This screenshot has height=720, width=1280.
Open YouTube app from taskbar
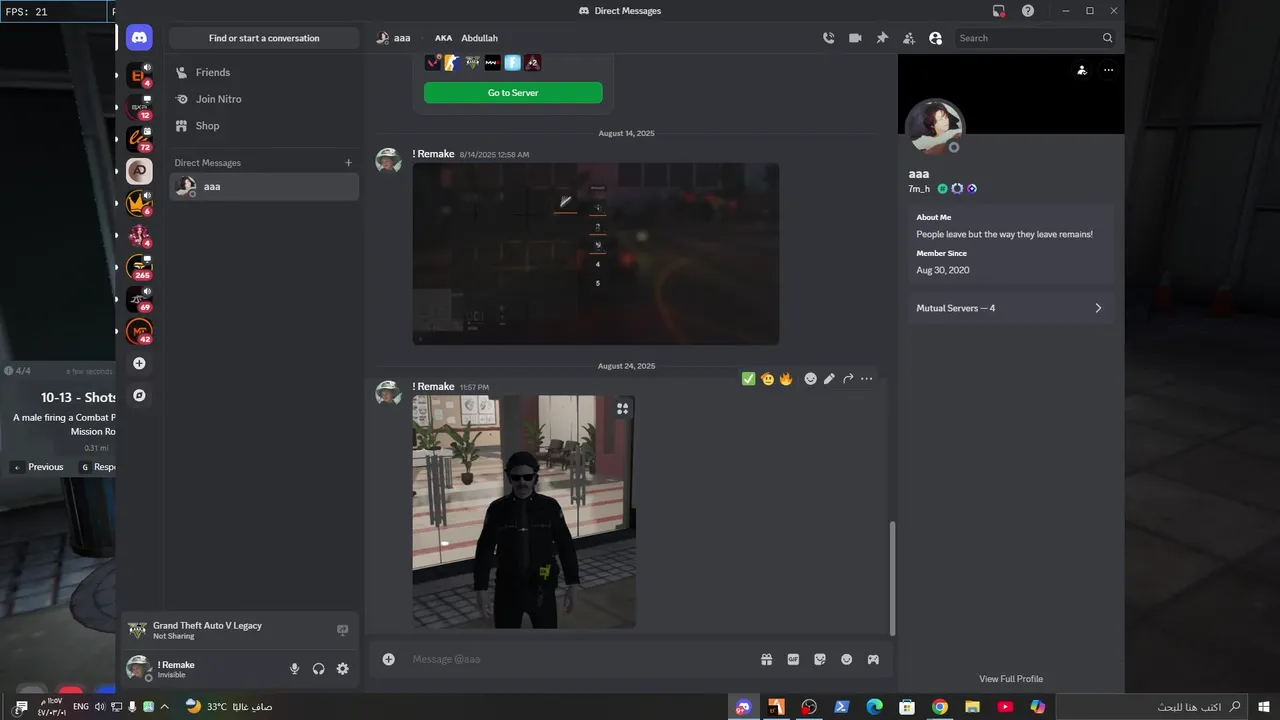1006,707
